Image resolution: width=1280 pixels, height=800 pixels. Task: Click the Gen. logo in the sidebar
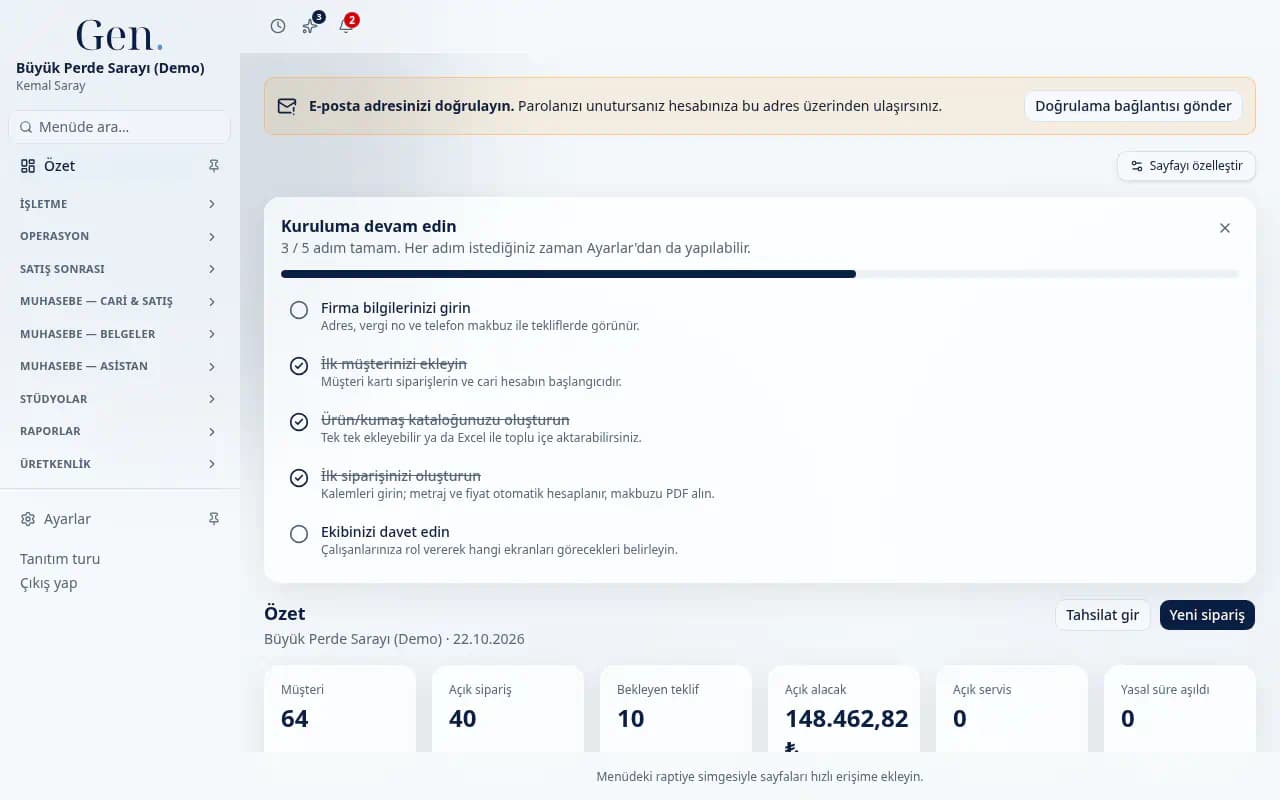click(120, 36)
